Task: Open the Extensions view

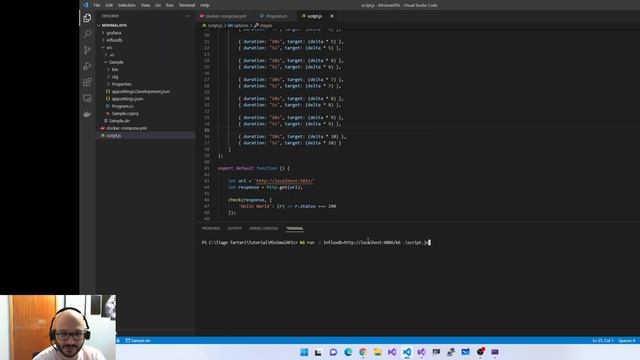Action: click(x=87, y=82)
